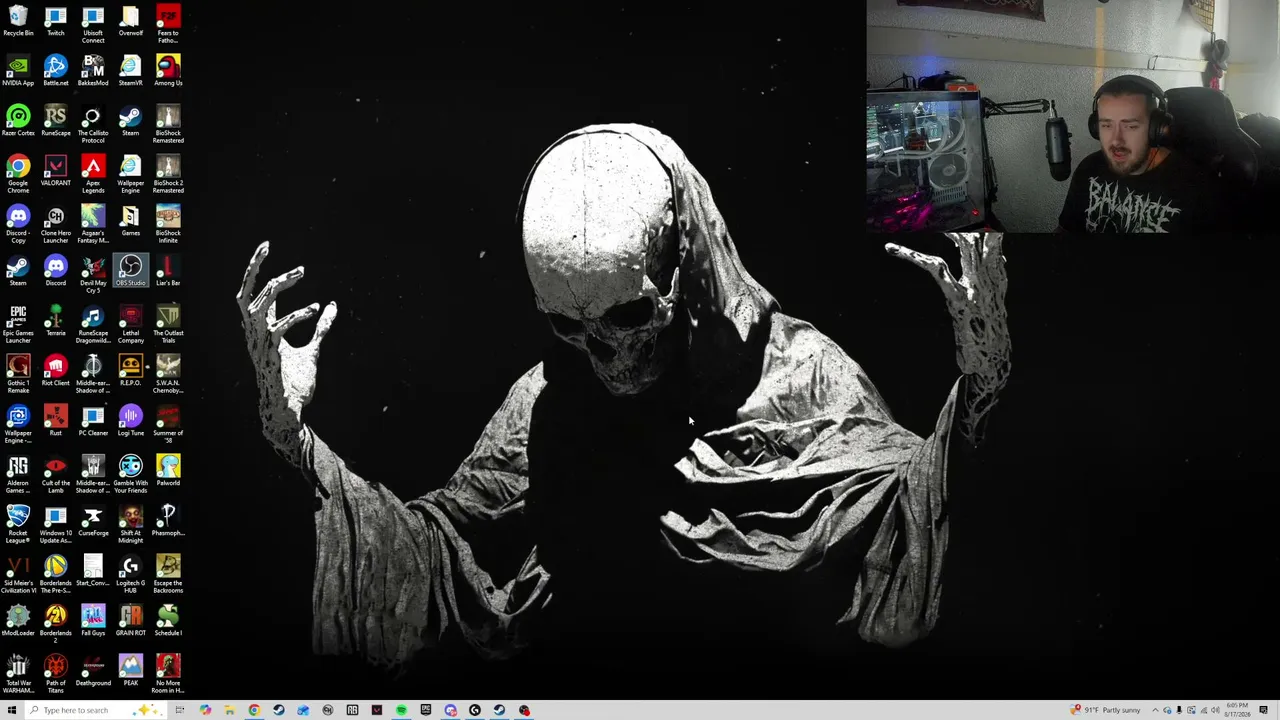Screen dimensions: 1280x720
Task: Select the Borderlands 2 desktop icon
Action: (x=55, y=625)
